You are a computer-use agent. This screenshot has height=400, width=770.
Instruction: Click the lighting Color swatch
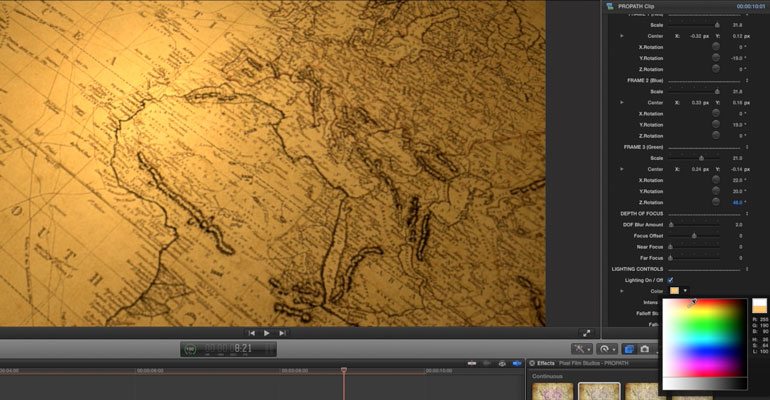coord(675,291)
